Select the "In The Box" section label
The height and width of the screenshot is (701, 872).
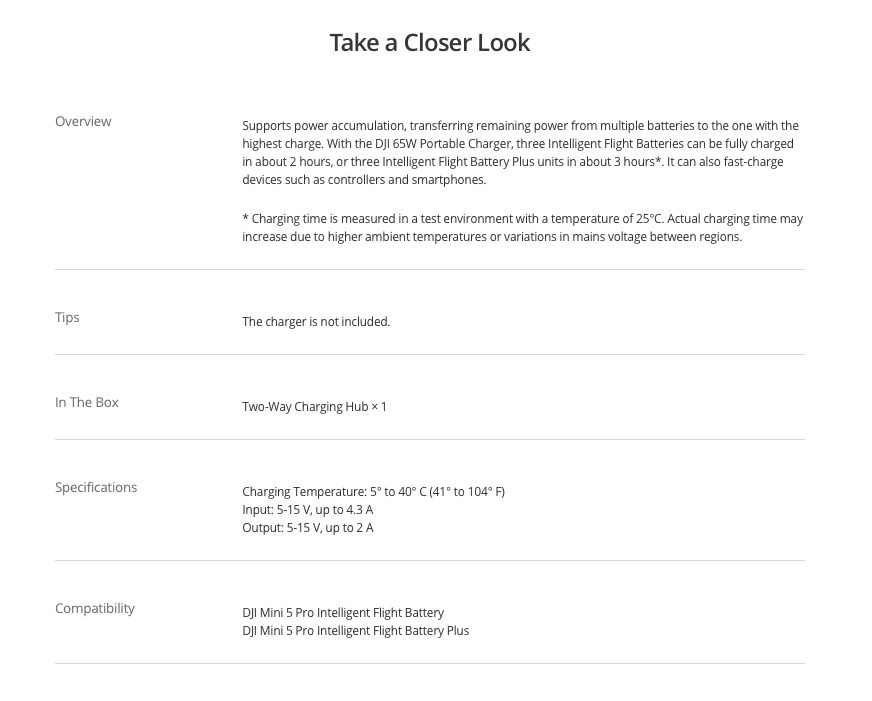[87, 402]
